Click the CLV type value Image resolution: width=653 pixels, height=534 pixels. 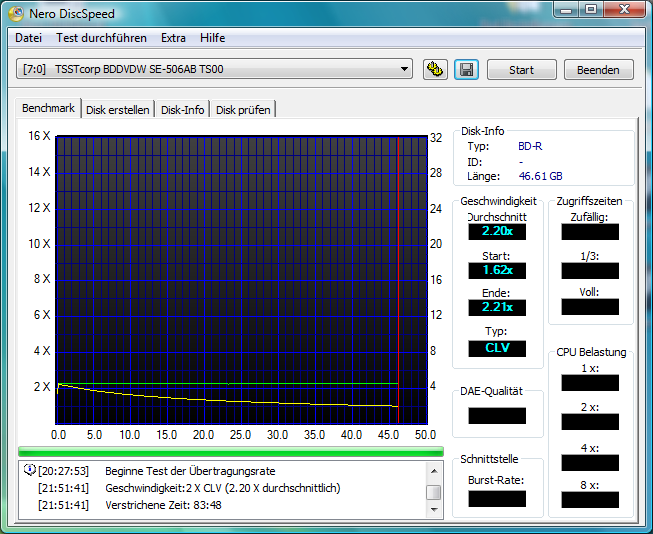497,348
